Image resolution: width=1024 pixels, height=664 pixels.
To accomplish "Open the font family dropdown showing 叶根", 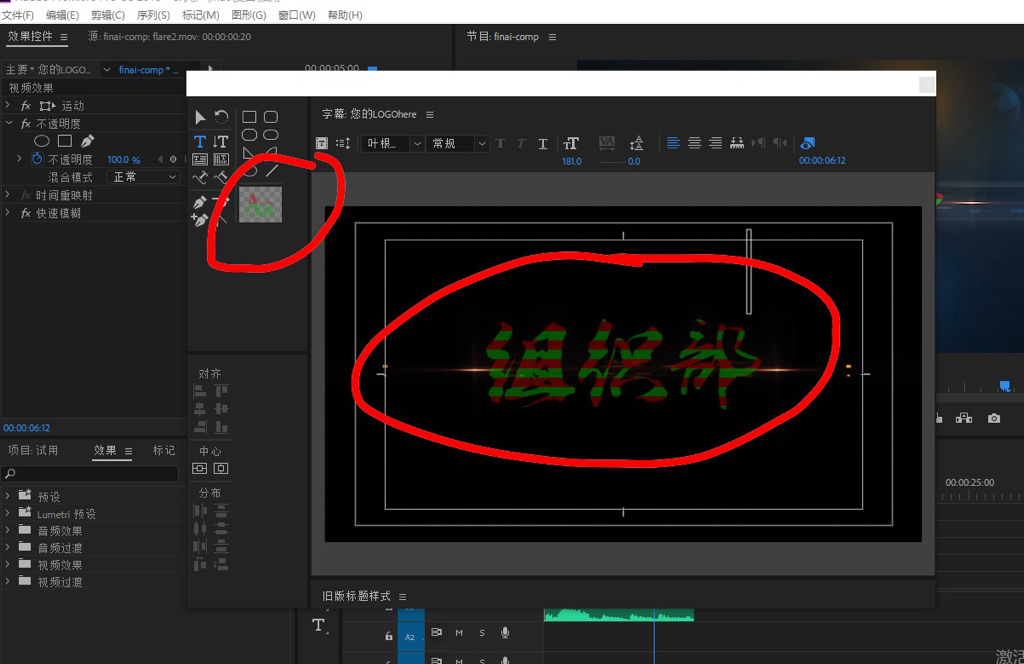I will point(387,142).
